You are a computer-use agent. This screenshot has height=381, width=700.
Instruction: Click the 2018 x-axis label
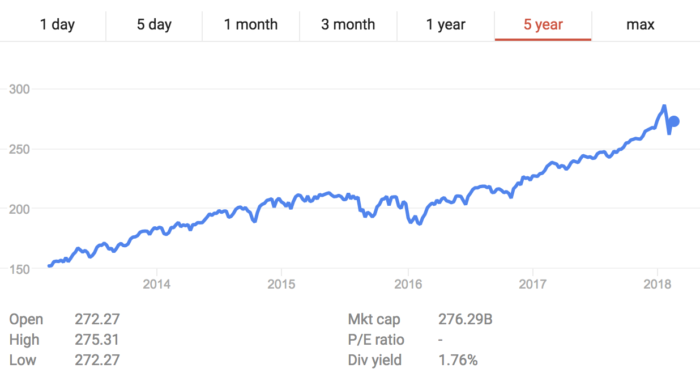(x=657, y=284)
